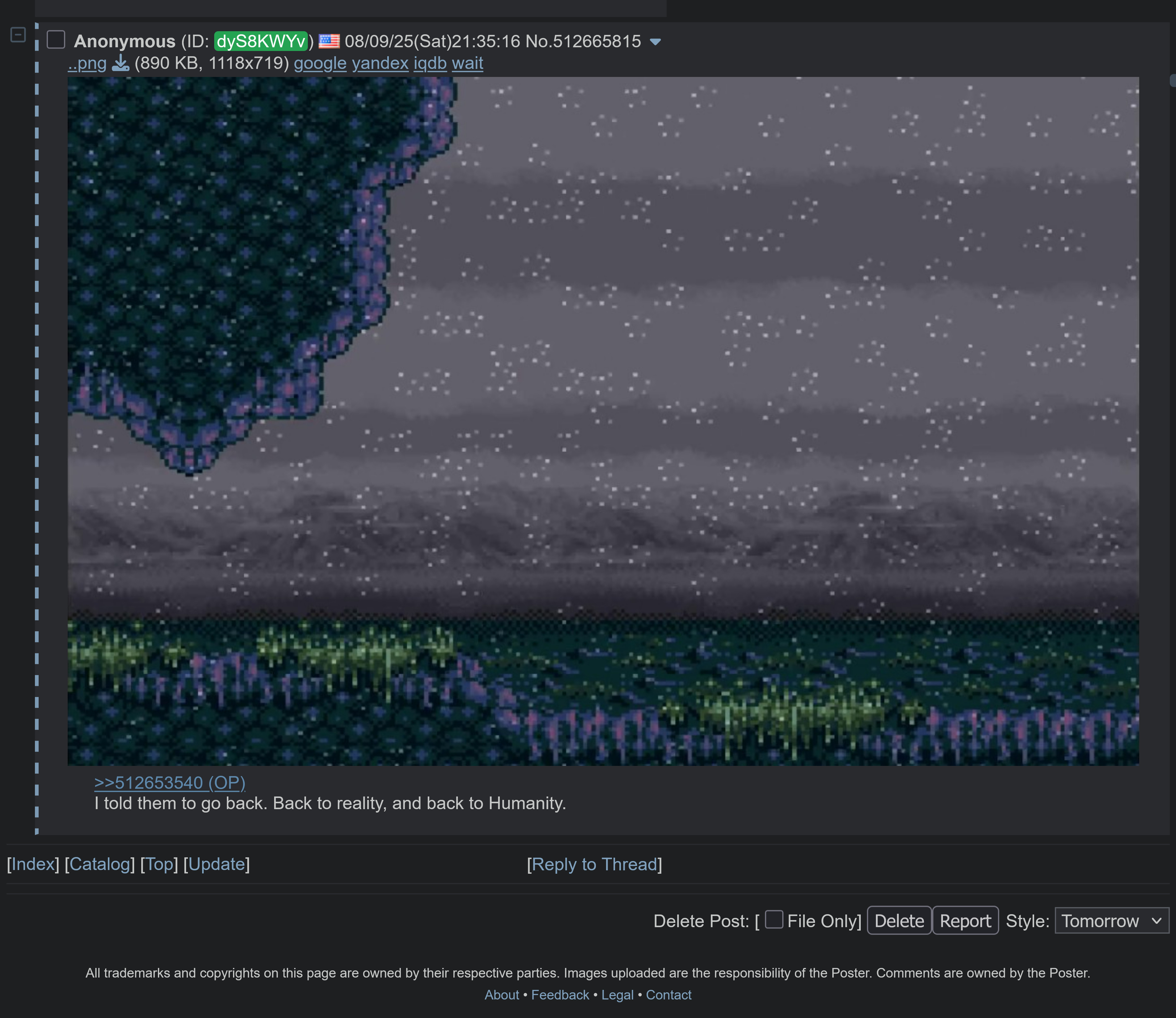Viewport: 1176px width, 1018px height.
Task: Open the Catalog view
Action: pyautogui.click(x=100, y=864)
